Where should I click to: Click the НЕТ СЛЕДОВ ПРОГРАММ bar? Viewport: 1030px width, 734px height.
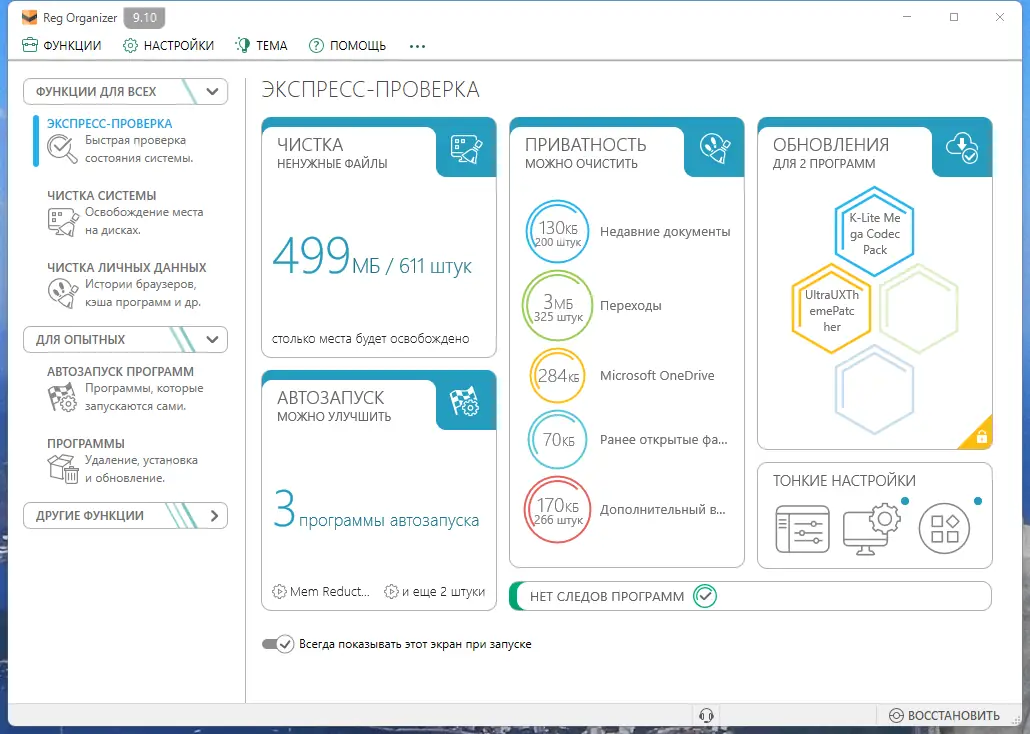coord(750,596)
